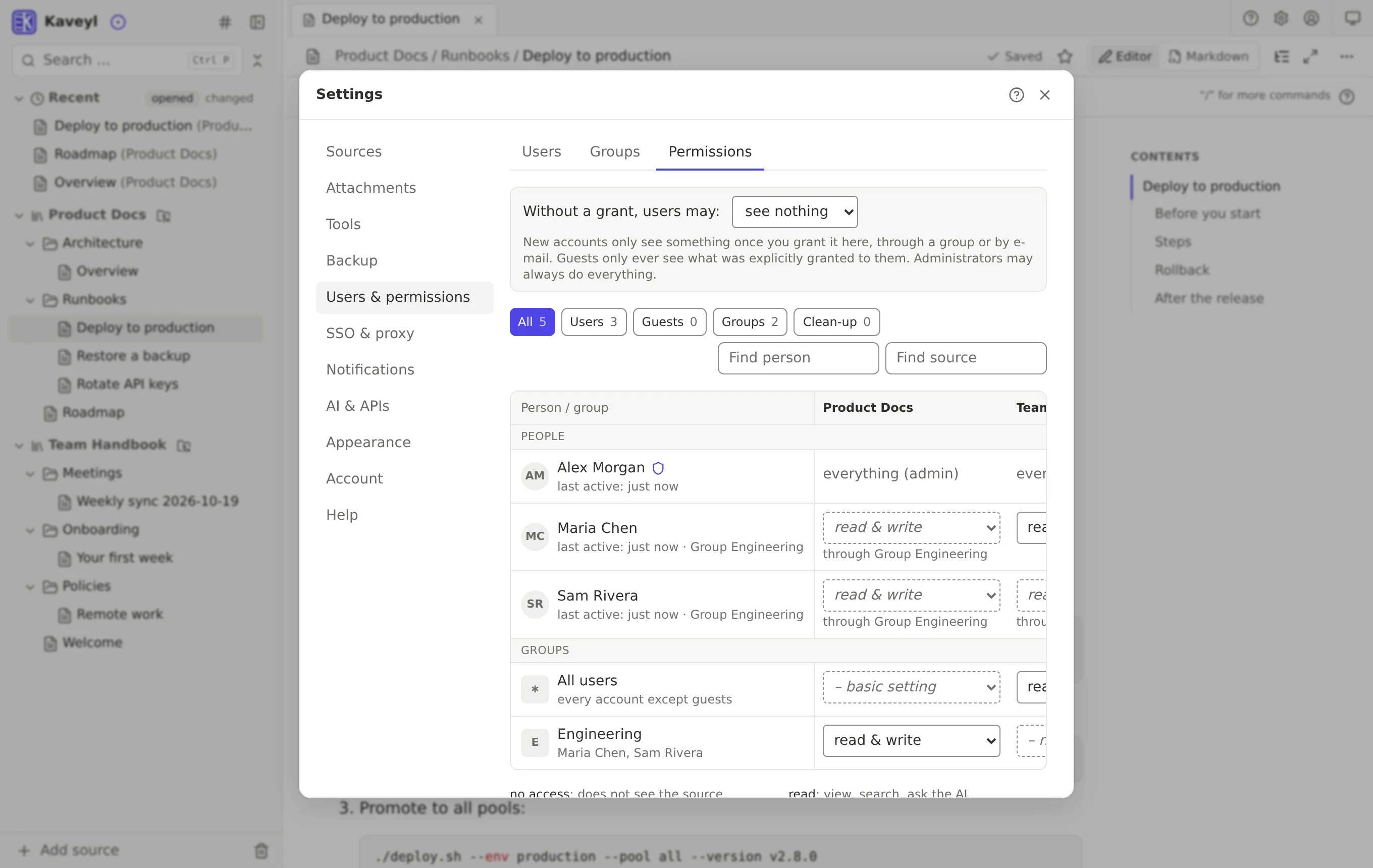Filter permissions by Users 3
The width and height of the screenshot is (1373, 868).
click(x=594, y=322)
